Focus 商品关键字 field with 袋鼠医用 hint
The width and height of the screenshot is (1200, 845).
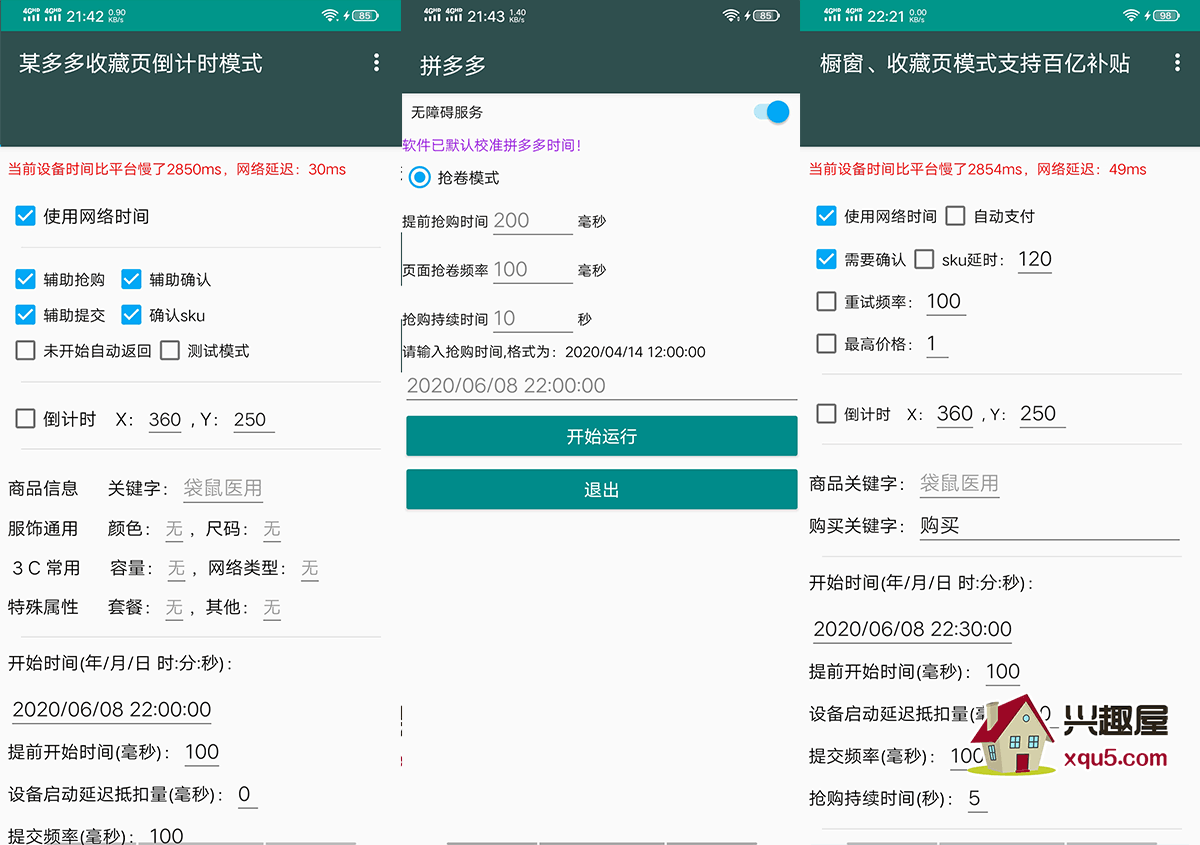pyautogui.click(x=960, y=484)
